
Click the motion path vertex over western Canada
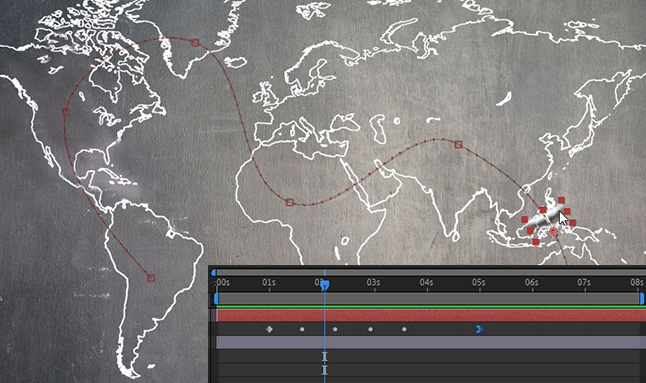point(65,111)
